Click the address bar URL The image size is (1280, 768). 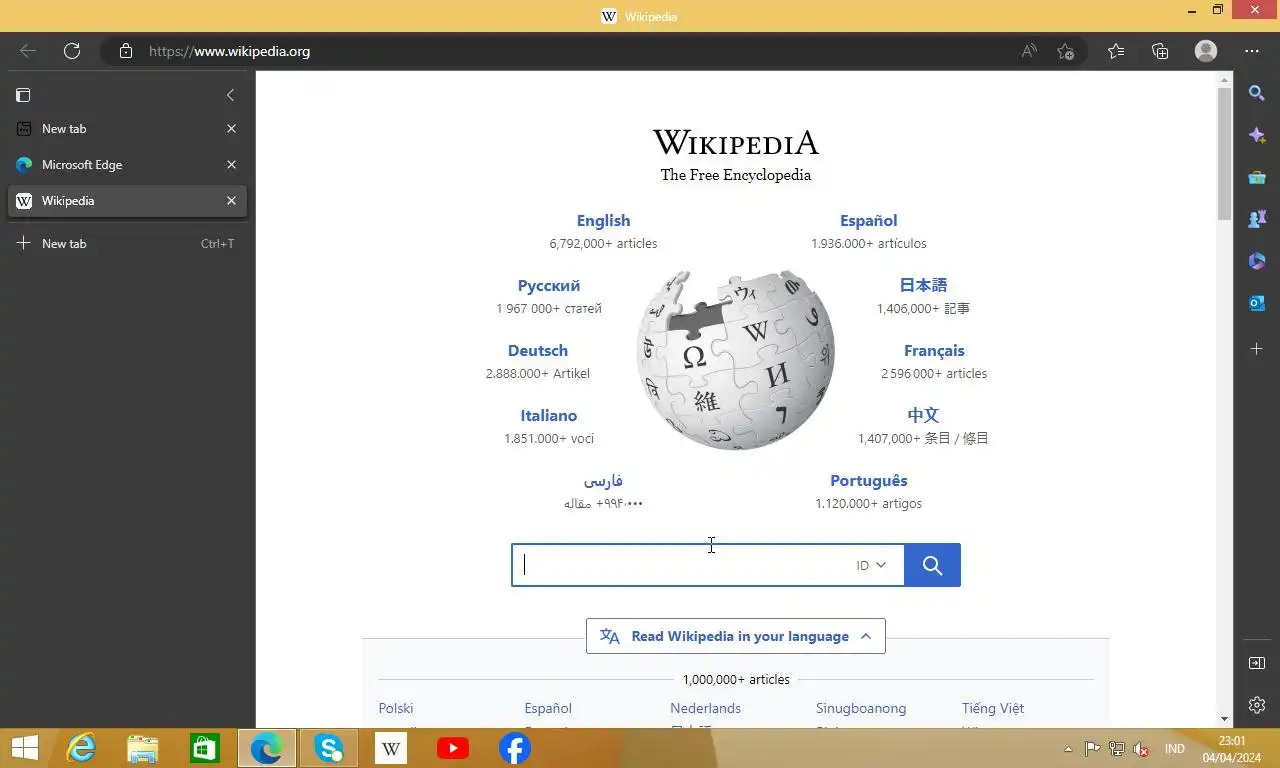pyautogui.click(x=230, y=51)
